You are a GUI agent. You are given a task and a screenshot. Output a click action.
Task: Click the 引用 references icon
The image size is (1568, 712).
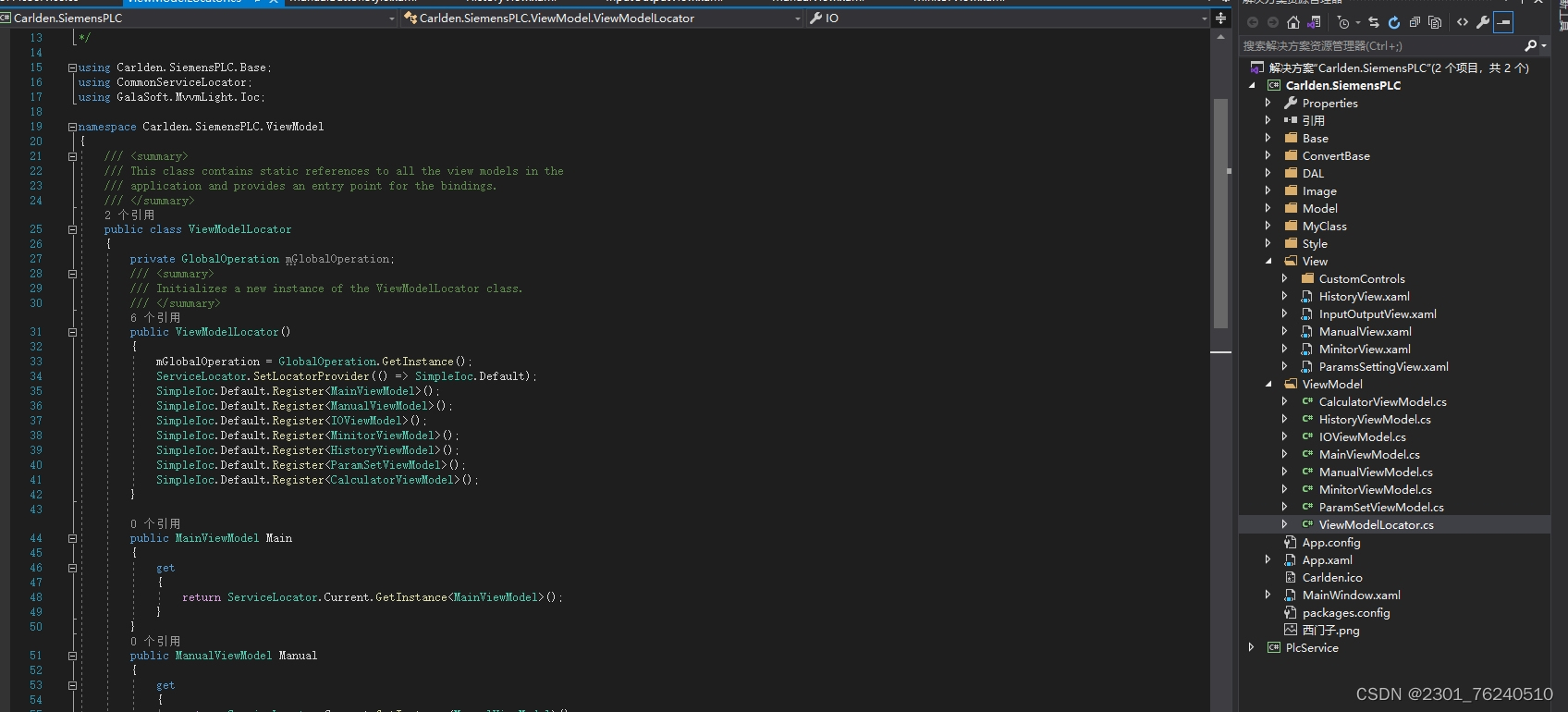point(1291,121)
